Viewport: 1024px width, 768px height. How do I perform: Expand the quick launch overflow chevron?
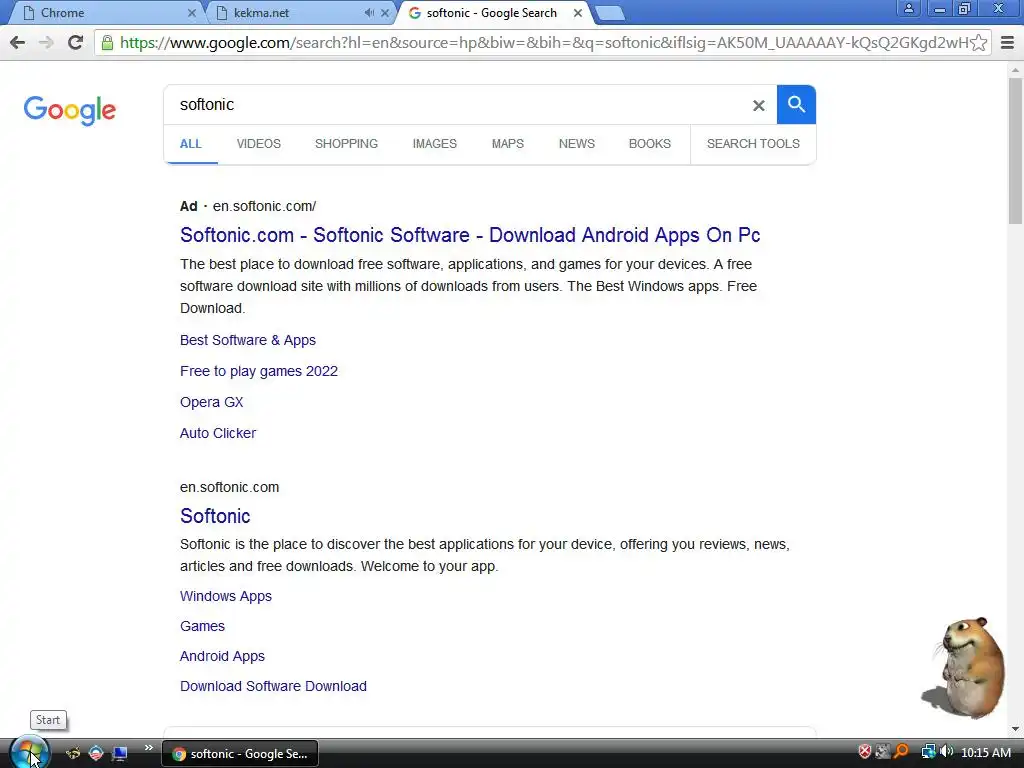(x=148, y=748)
